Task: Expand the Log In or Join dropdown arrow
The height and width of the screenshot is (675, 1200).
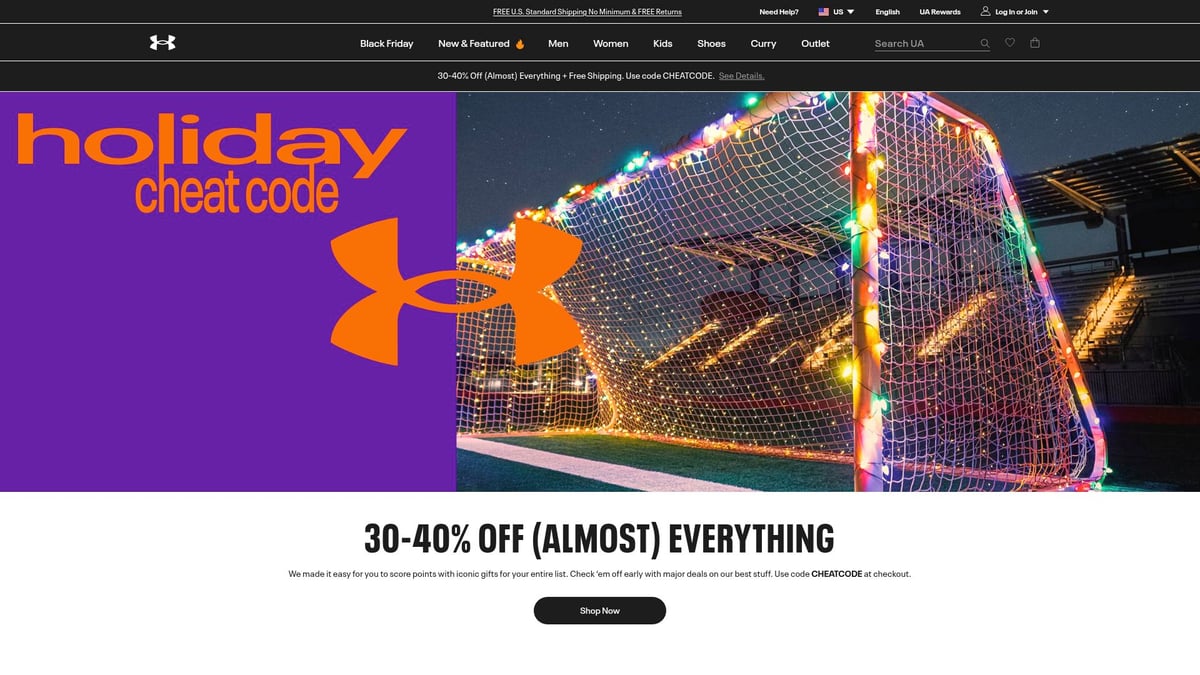Action: [x=1046, y=12]
